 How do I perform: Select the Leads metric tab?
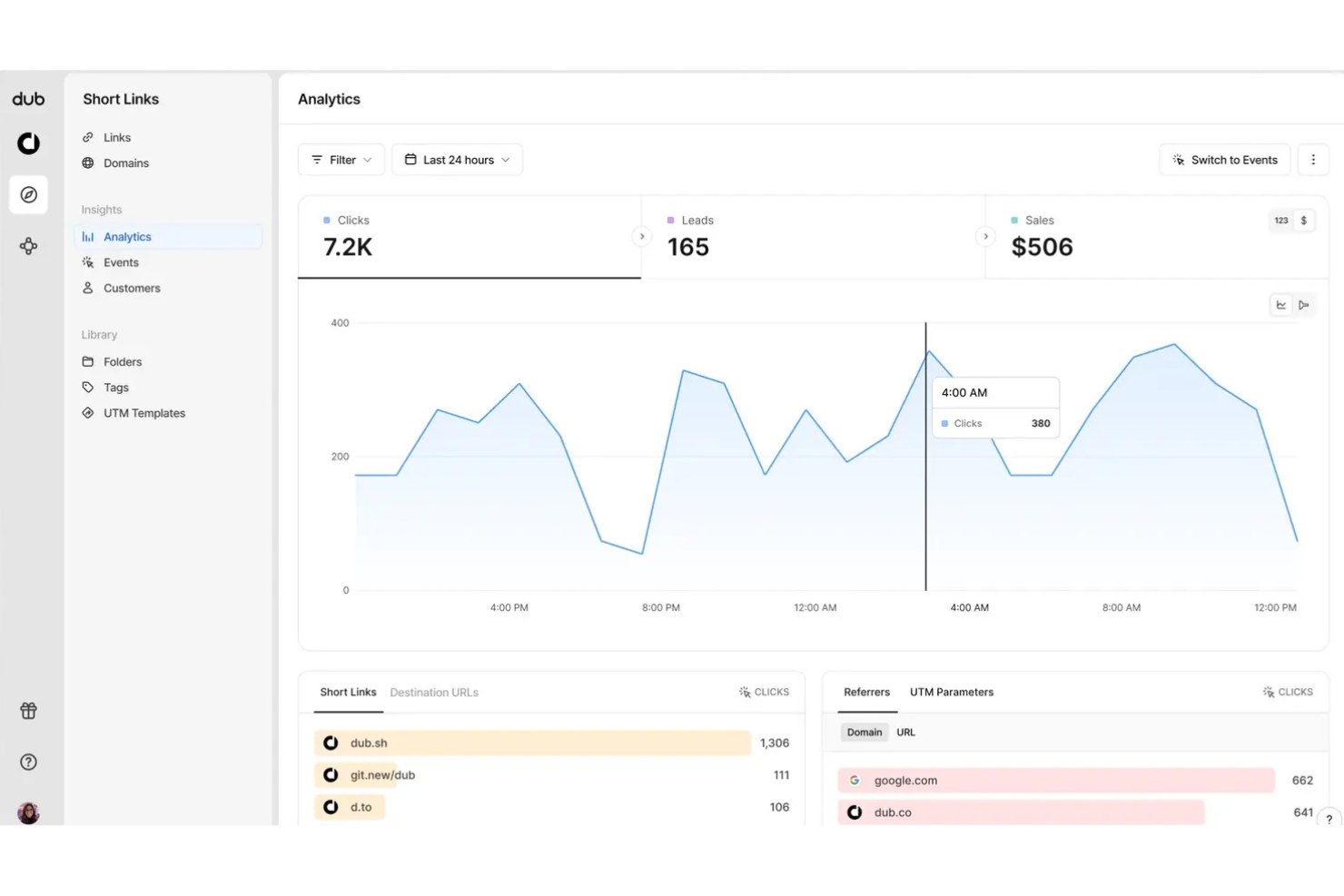(x=814, y=237)
